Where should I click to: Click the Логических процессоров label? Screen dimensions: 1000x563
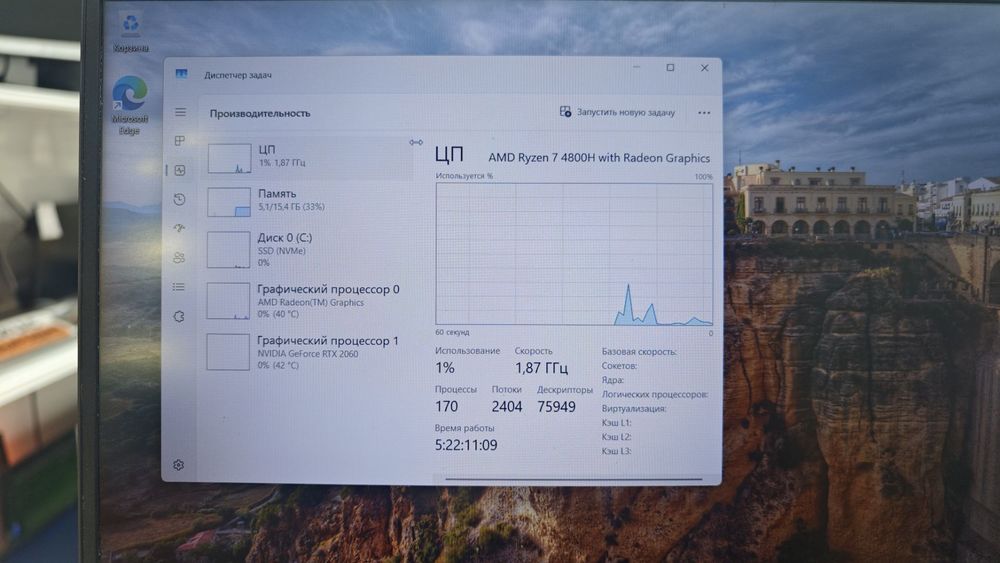point(654,394)
